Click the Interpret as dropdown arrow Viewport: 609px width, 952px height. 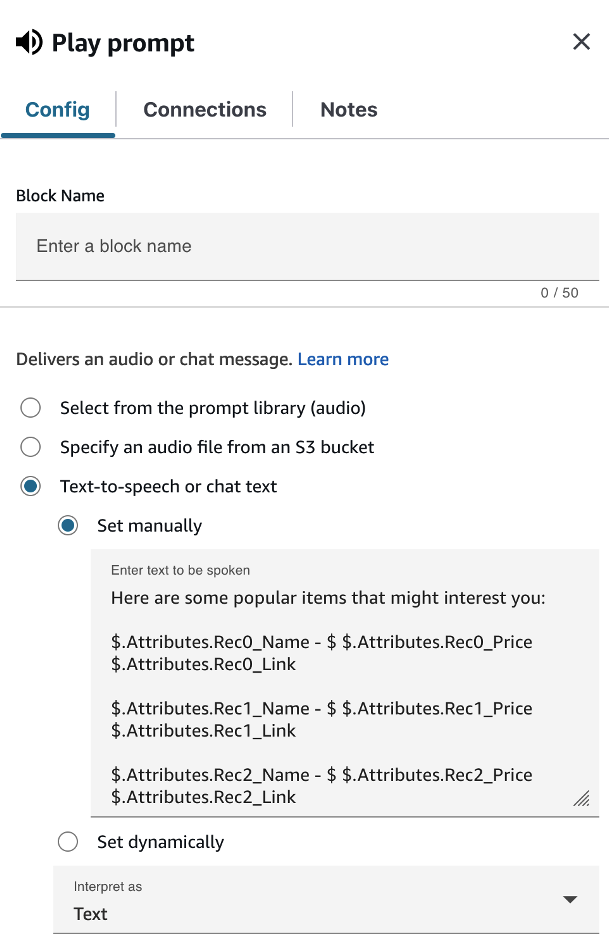[x=570, y=900]
